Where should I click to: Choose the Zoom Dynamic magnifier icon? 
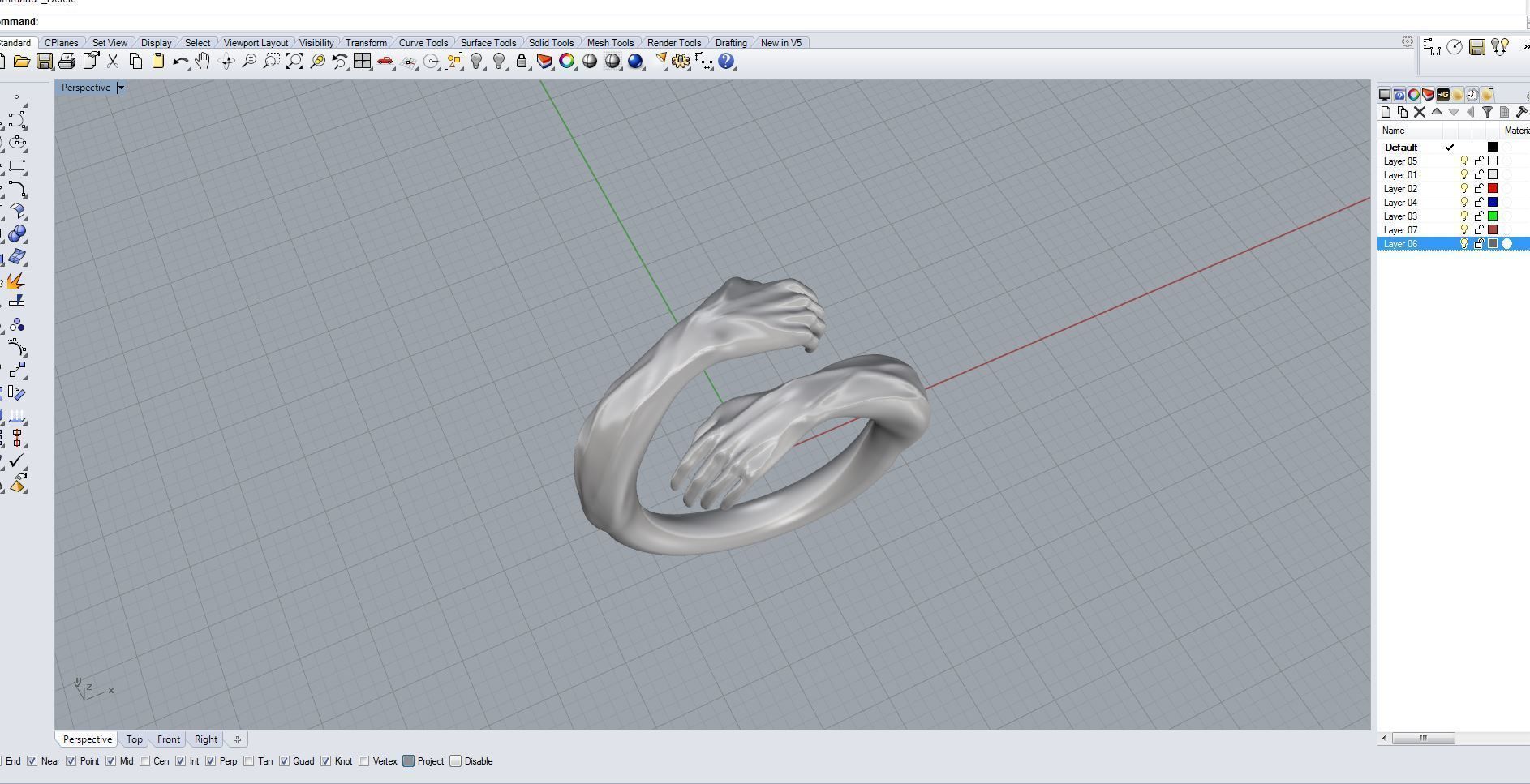click(x=249, y=62)
